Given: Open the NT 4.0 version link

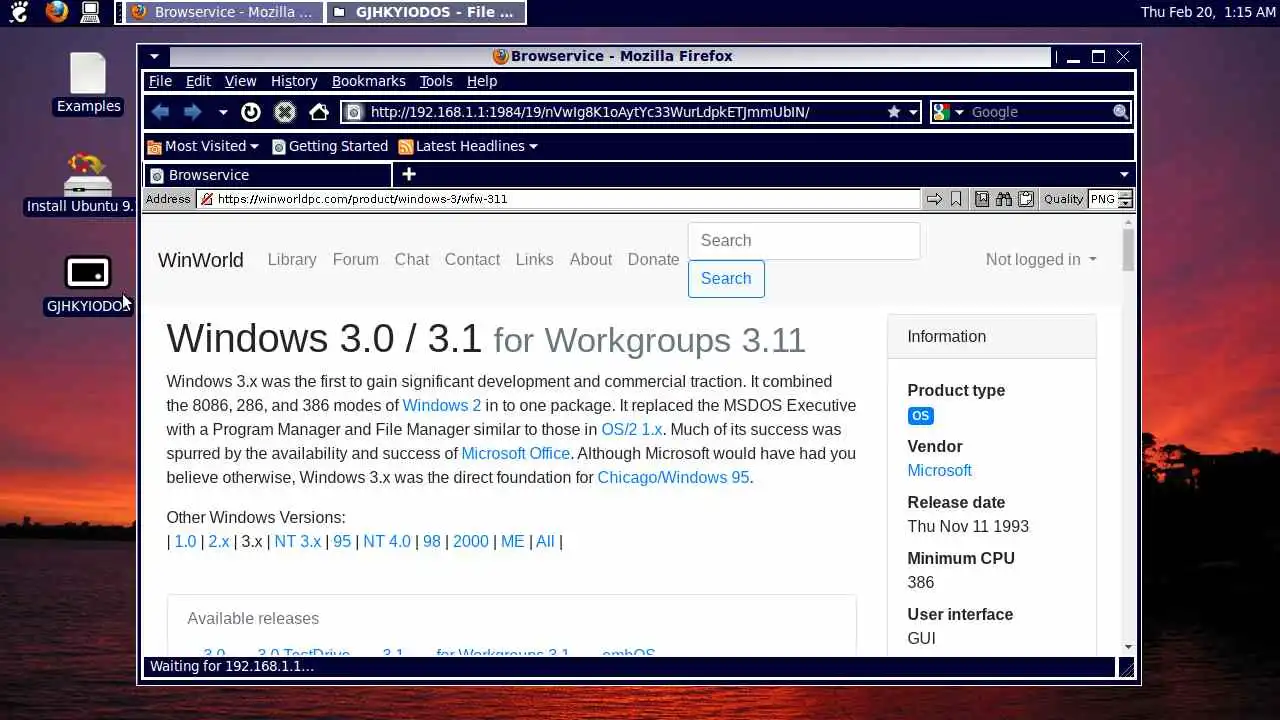Looking at the screenshot, I should pyautogui.click(x=387, y=541).
